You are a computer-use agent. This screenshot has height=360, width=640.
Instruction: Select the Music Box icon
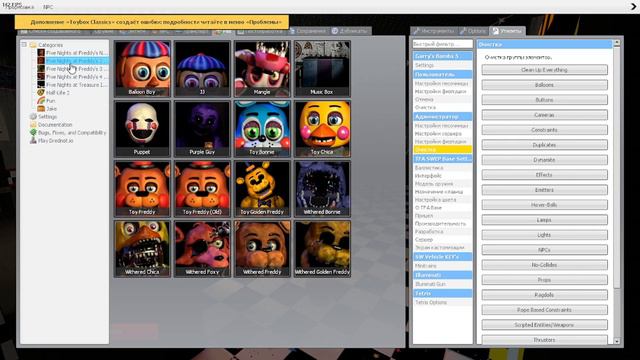tap(322, 69)
